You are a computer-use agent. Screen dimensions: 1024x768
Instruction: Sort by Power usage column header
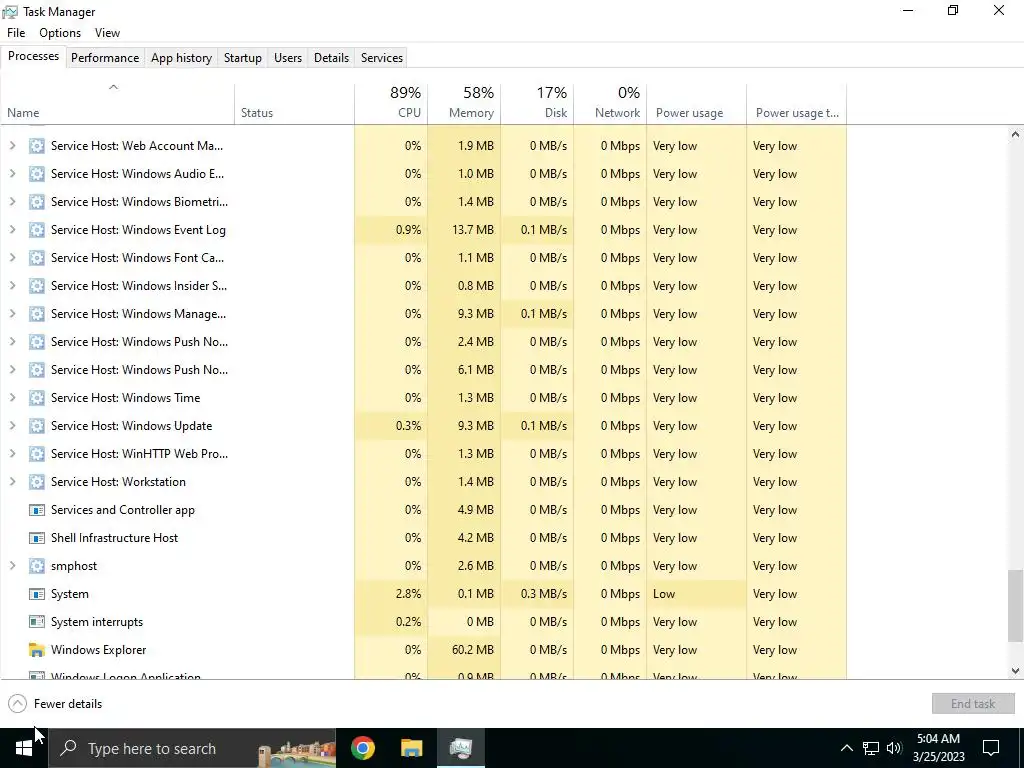point(697,103)
